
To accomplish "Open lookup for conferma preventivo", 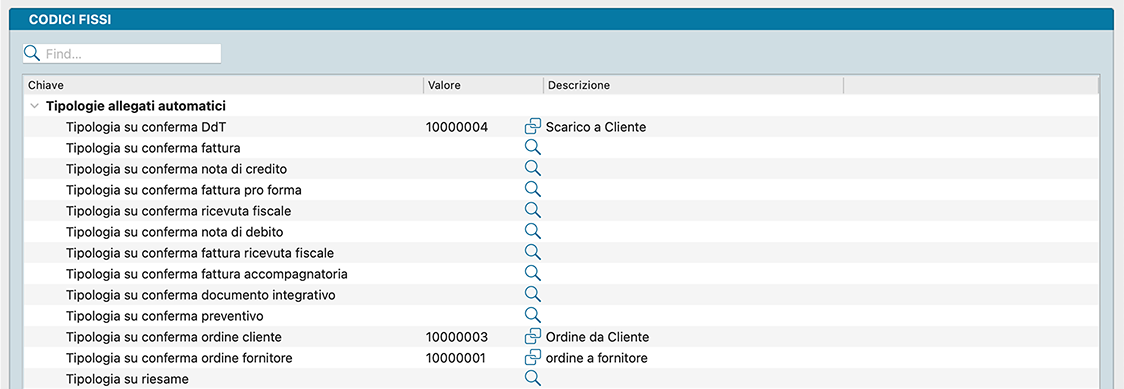I will pos(532,315).
